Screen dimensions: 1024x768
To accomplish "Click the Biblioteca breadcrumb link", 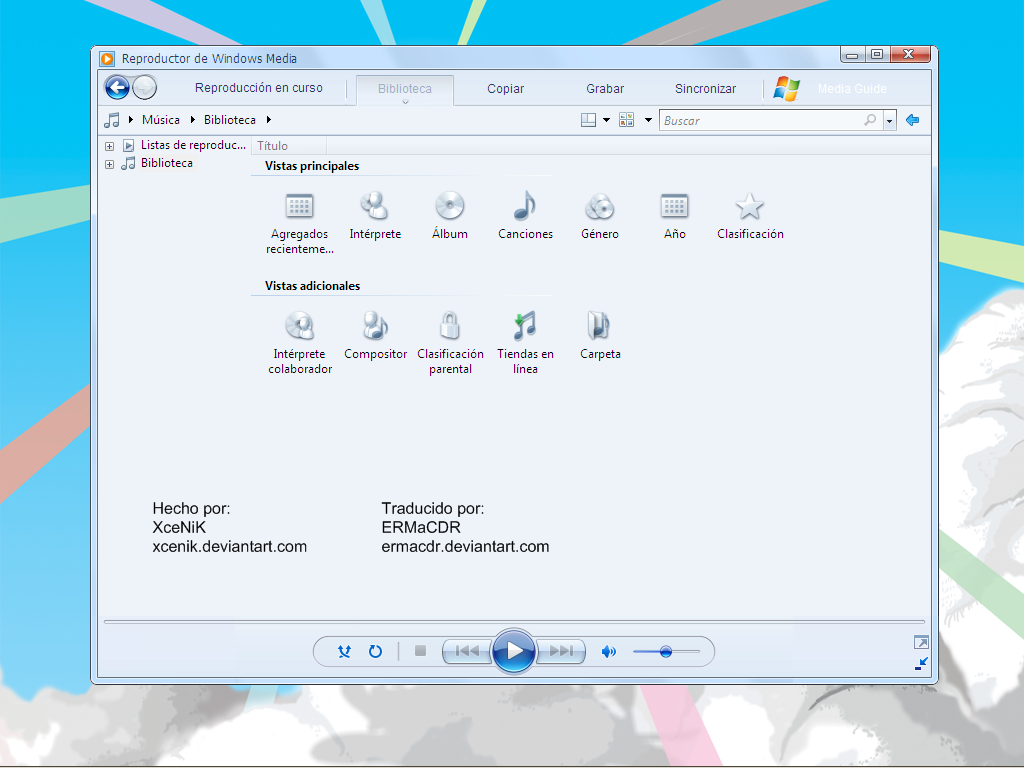I will (230, 120).
